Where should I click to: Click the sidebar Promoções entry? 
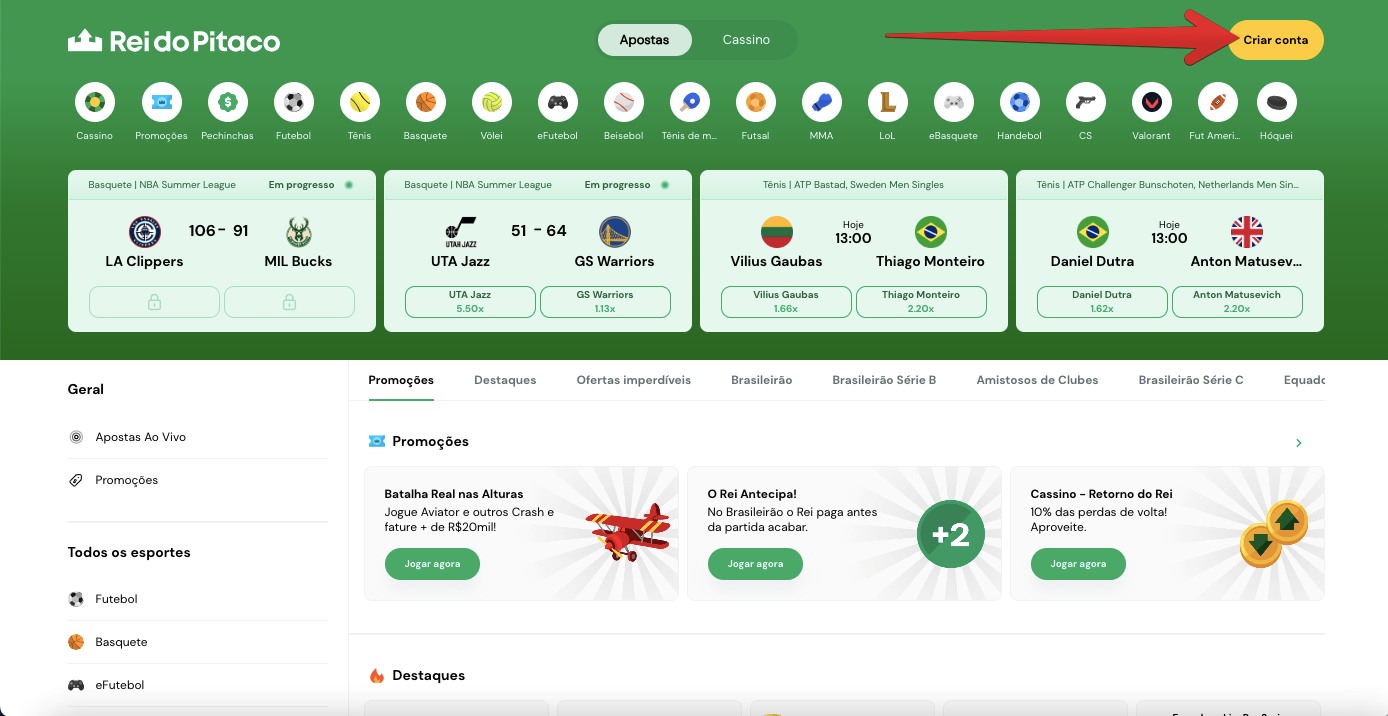[x=197, y=480]
